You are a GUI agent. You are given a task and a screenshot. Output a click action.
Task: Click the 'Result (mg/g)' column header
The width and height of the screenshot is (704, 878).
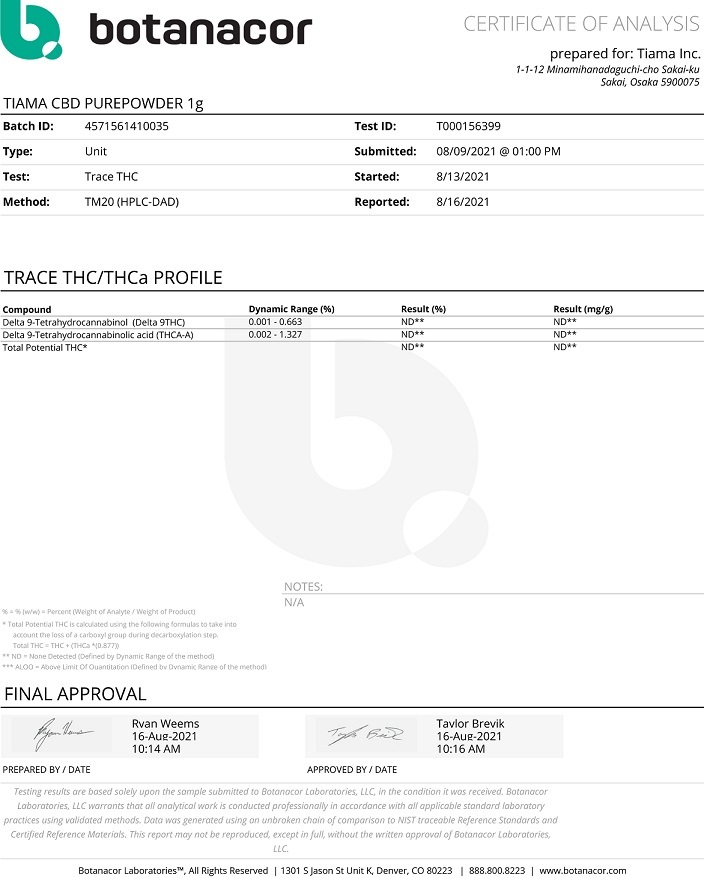pos(583,309)
